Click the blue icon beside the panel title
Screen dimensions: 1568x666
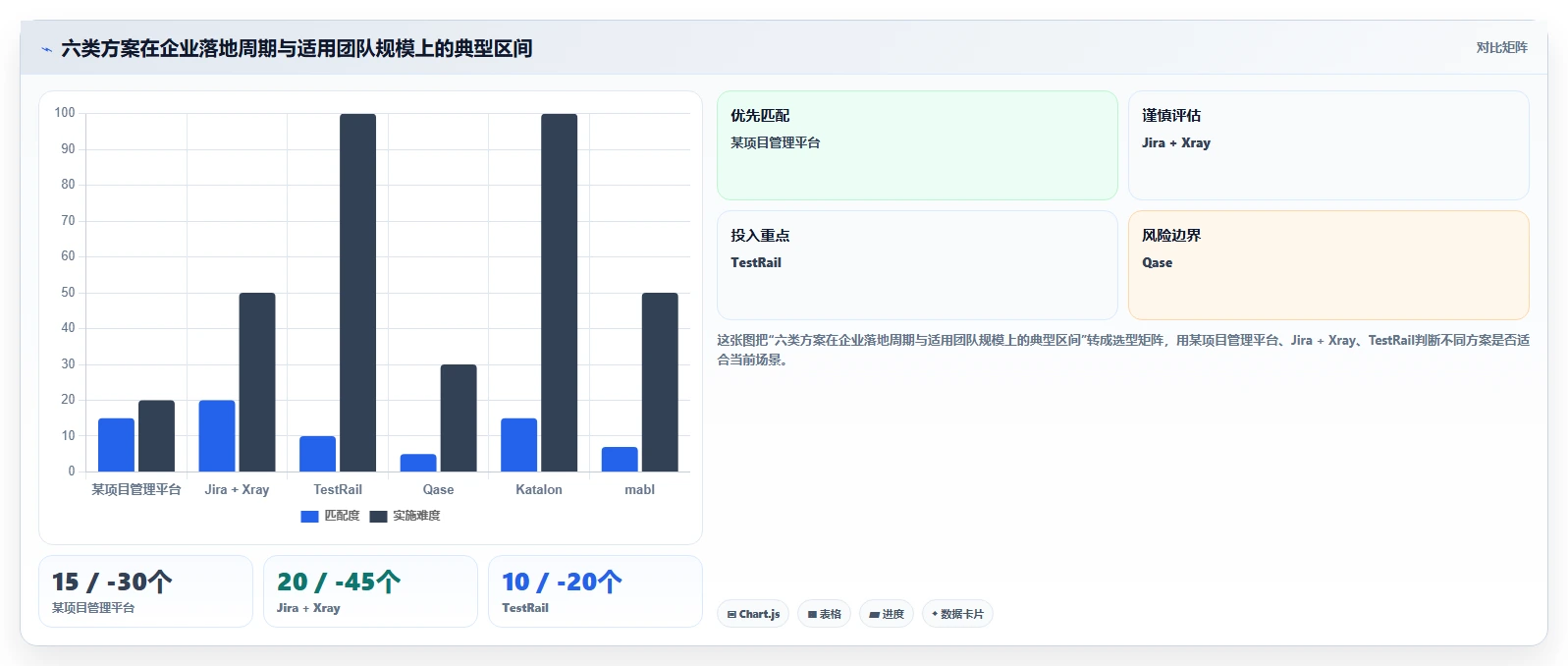(x=46, y=49)
